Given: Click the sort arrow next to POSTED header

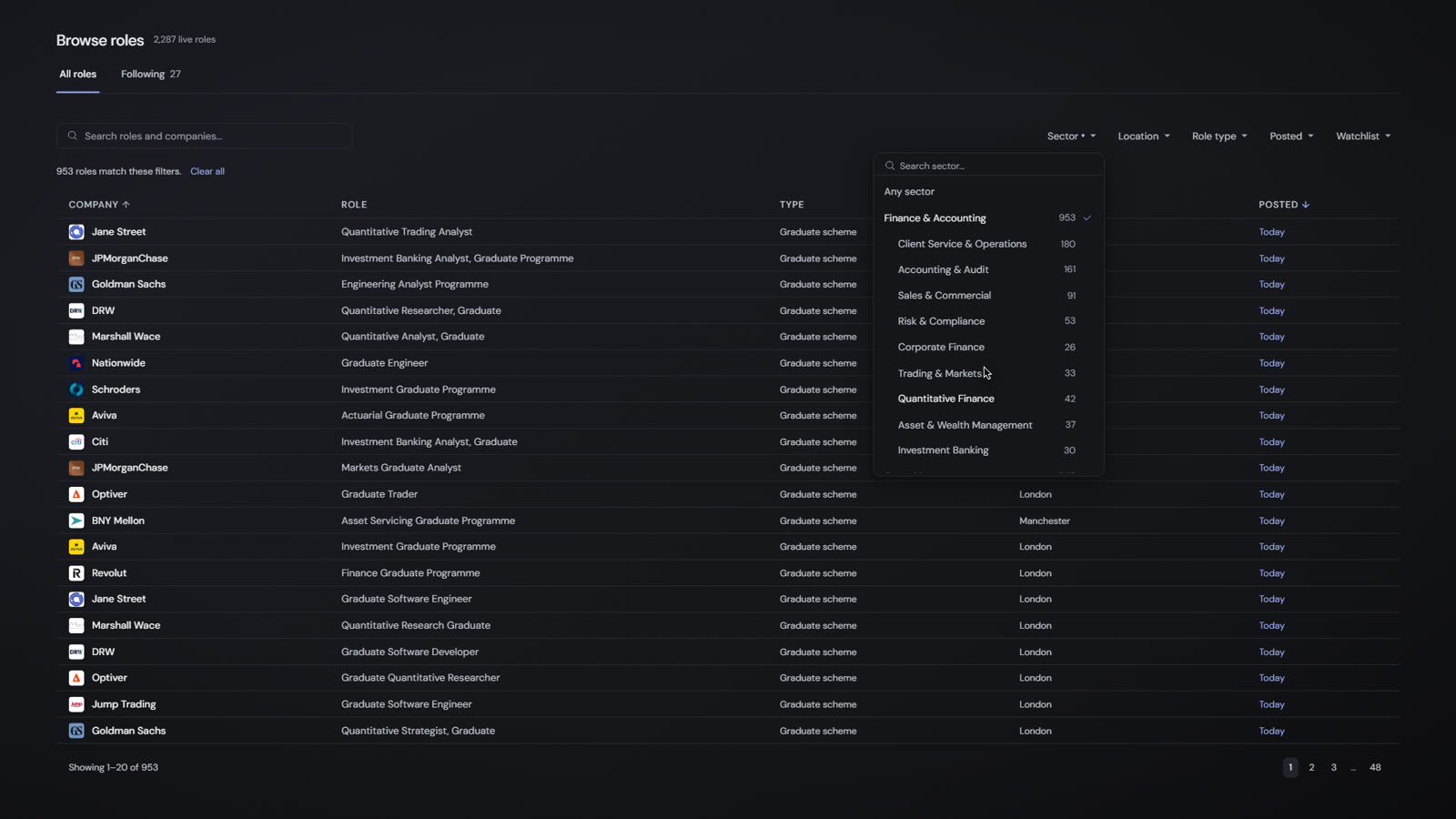Looking at the screenshot, I should click(1306, 205).
